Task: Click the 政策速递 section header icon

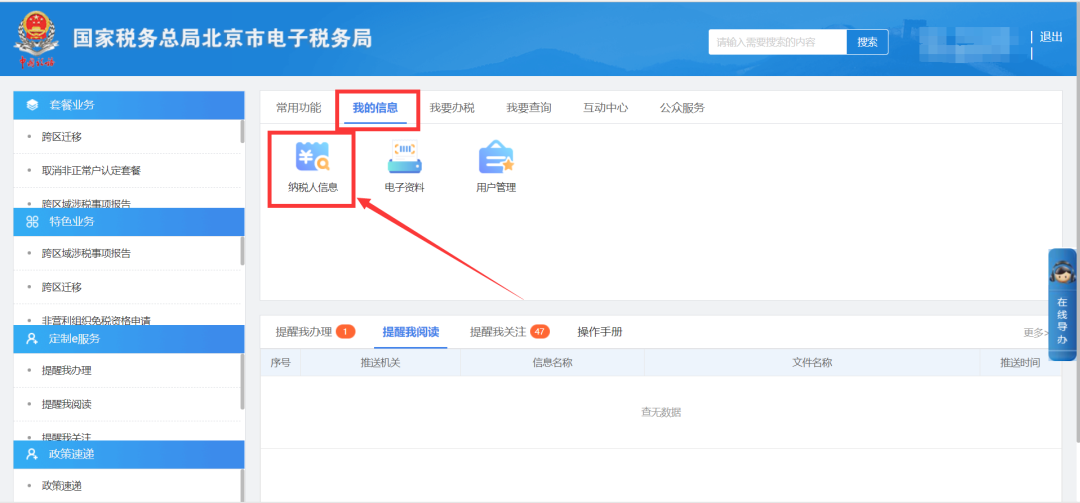Action: [32, 455]
